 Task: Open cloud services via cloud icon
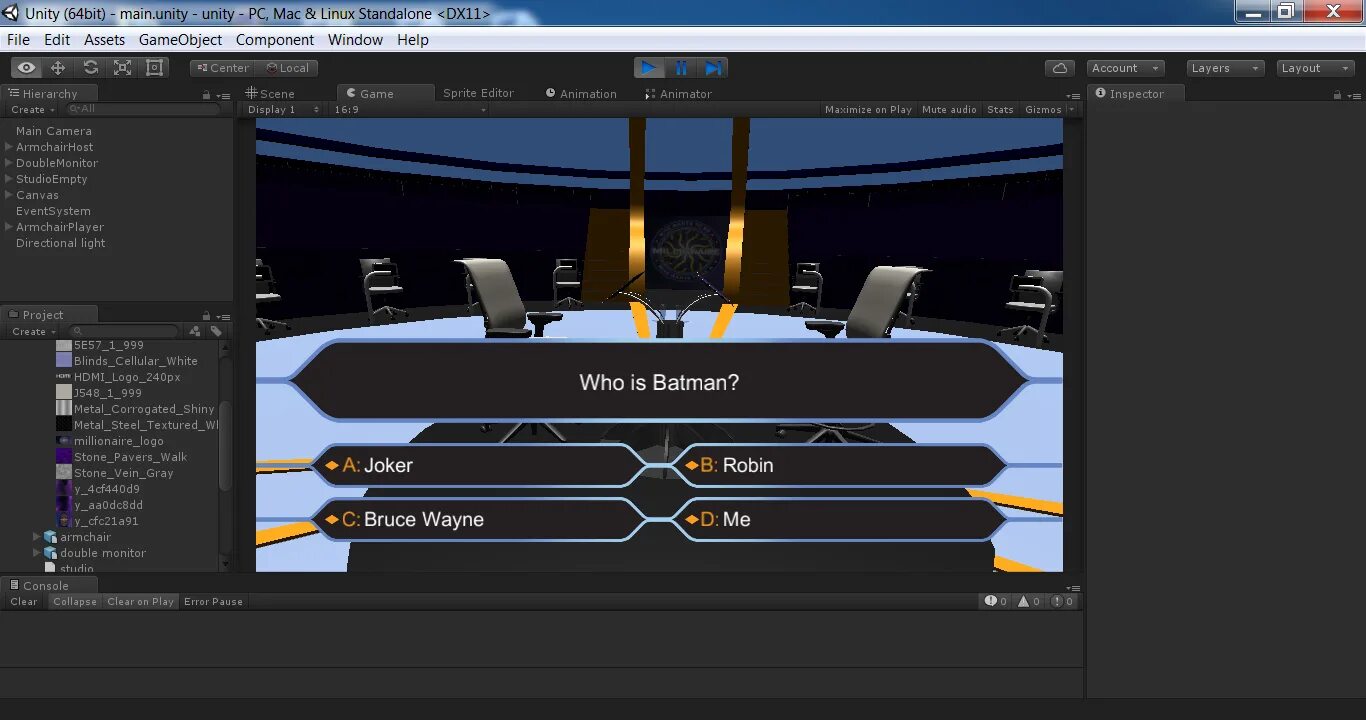pyautogui.click(x=1060, y=68)
